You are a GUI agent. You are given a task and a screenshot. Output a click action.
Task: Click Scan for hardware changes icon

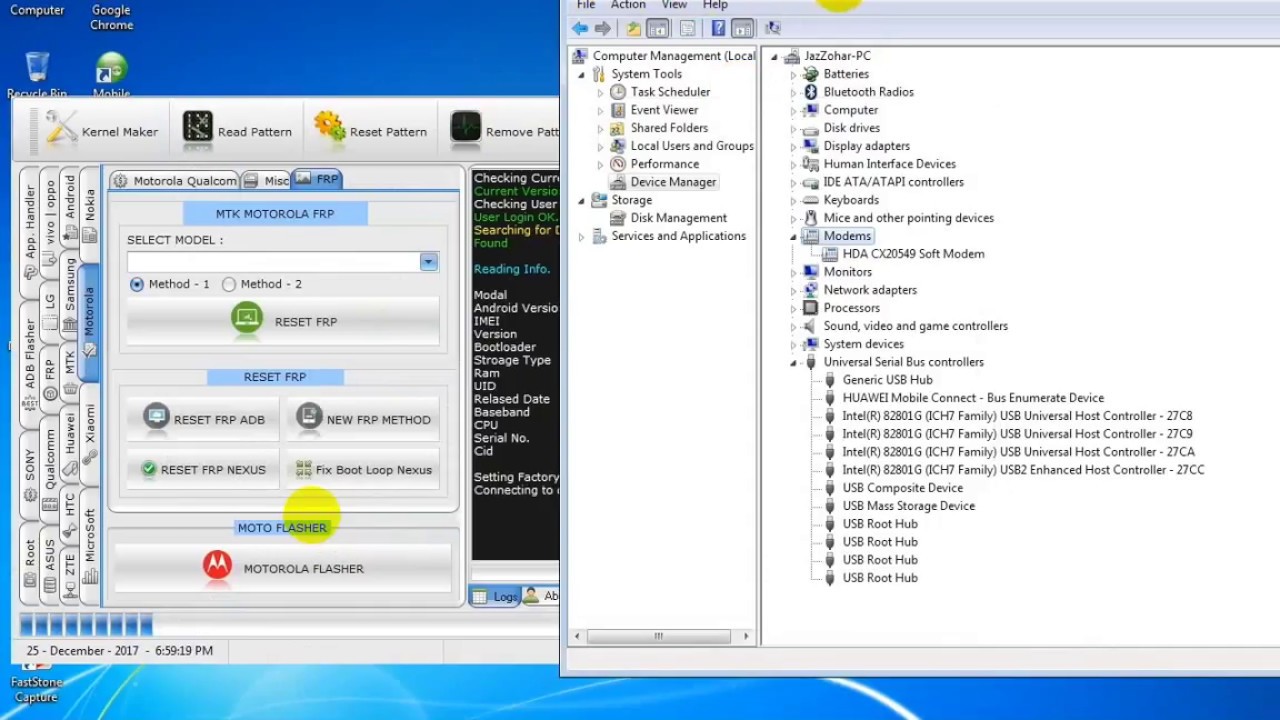pyautogui.click(x=772, y=28)
